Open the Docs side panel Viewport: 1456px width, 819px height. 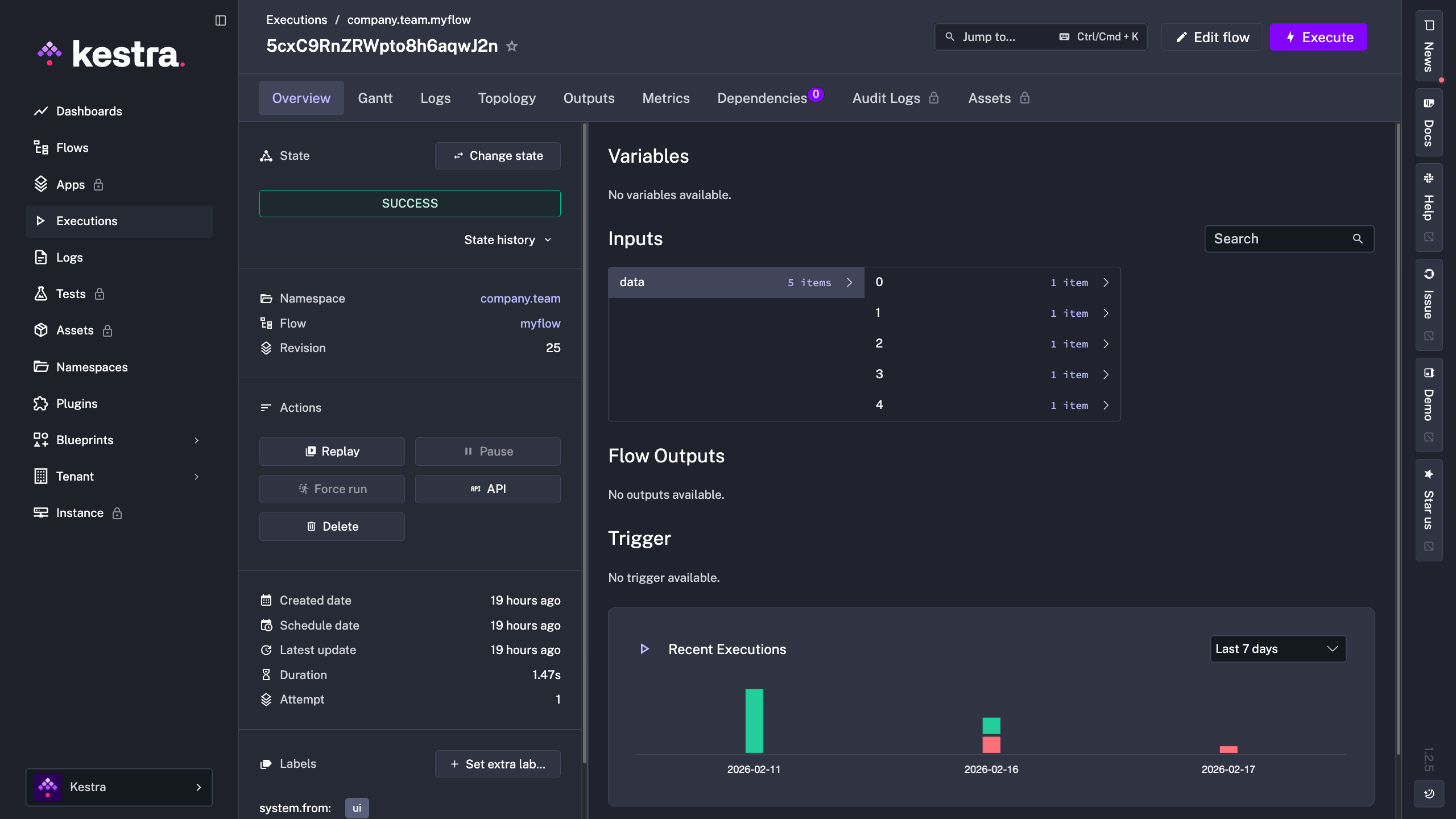[x=1429, y=122]
